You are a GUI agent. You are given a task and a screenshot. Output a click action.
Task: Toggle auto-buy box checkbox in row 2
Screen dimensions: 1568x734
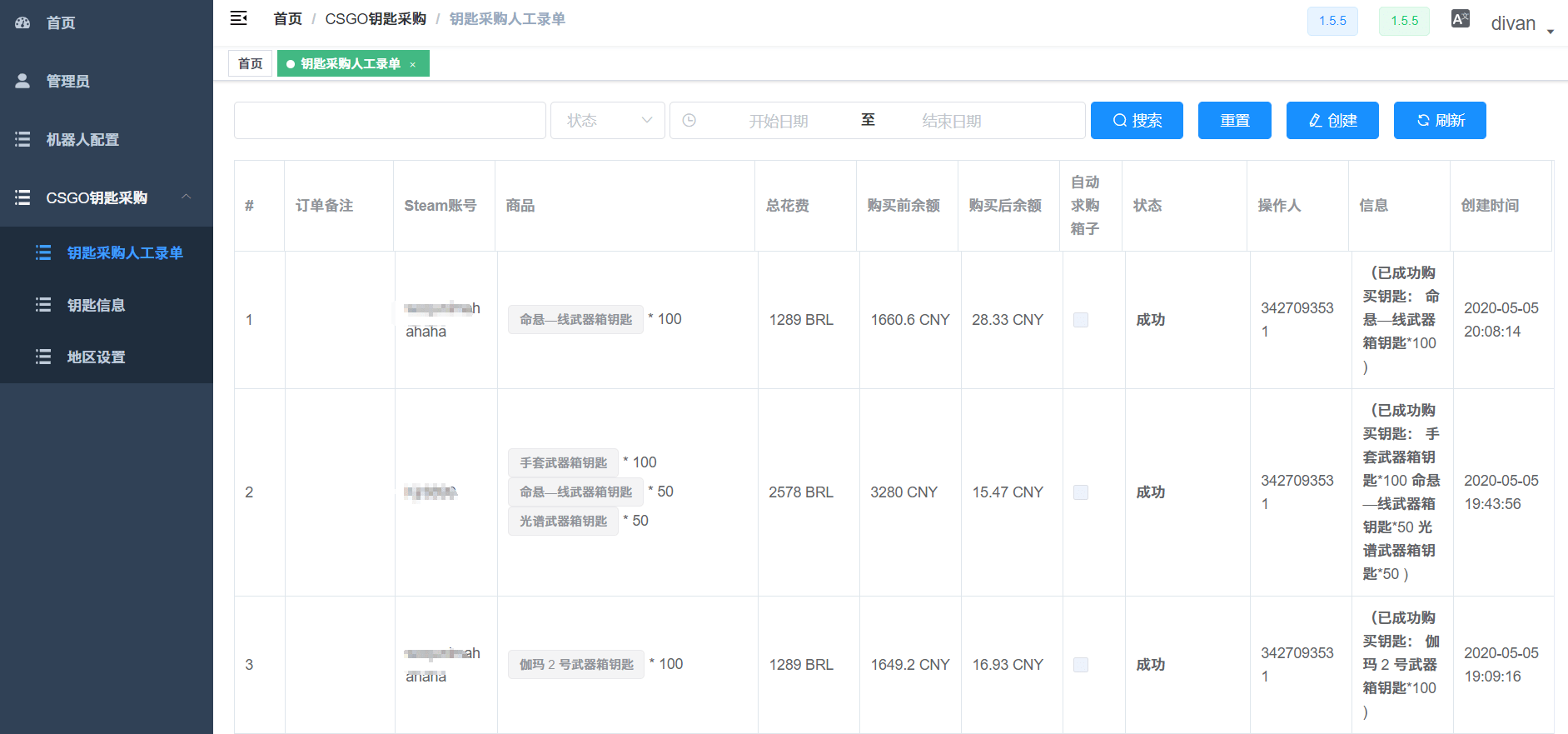point(1081,492)
